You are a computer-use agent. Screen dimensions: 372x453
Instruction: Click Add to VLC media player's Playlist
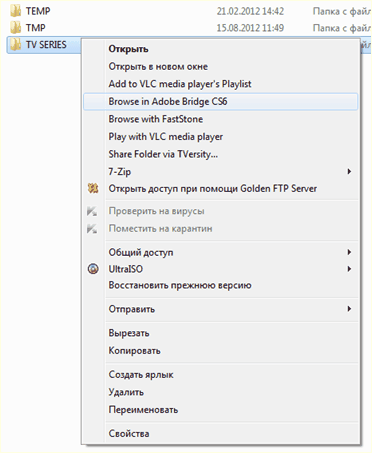(220, 84)
